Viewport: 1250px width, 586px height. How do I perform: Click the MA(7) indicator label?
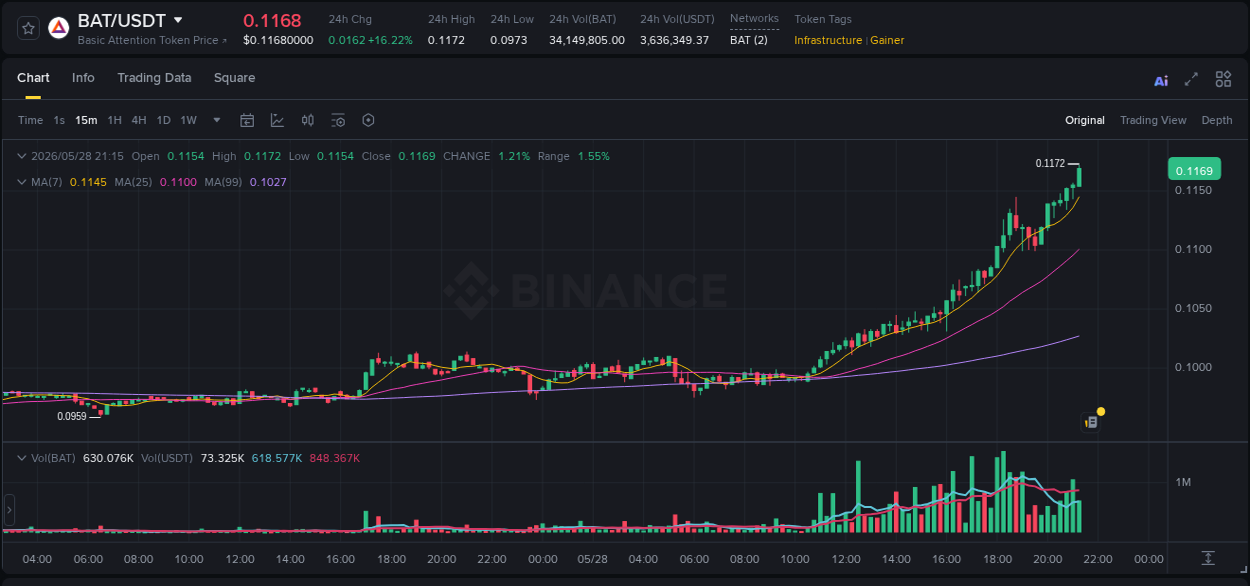tap(46, 182)
